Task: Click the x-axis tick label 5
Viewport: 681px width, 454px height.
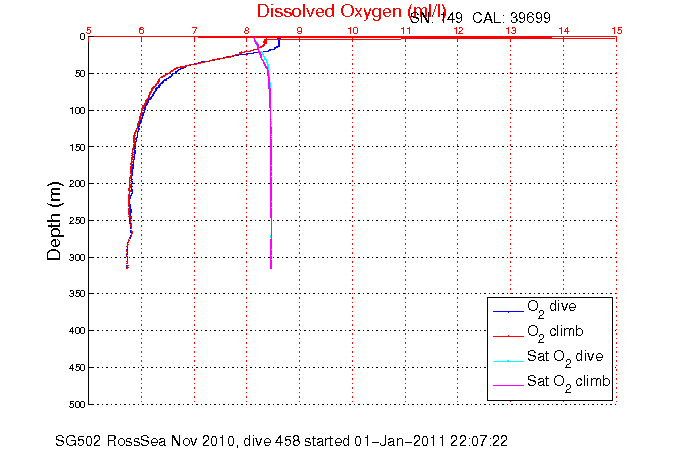Action: 89,30
